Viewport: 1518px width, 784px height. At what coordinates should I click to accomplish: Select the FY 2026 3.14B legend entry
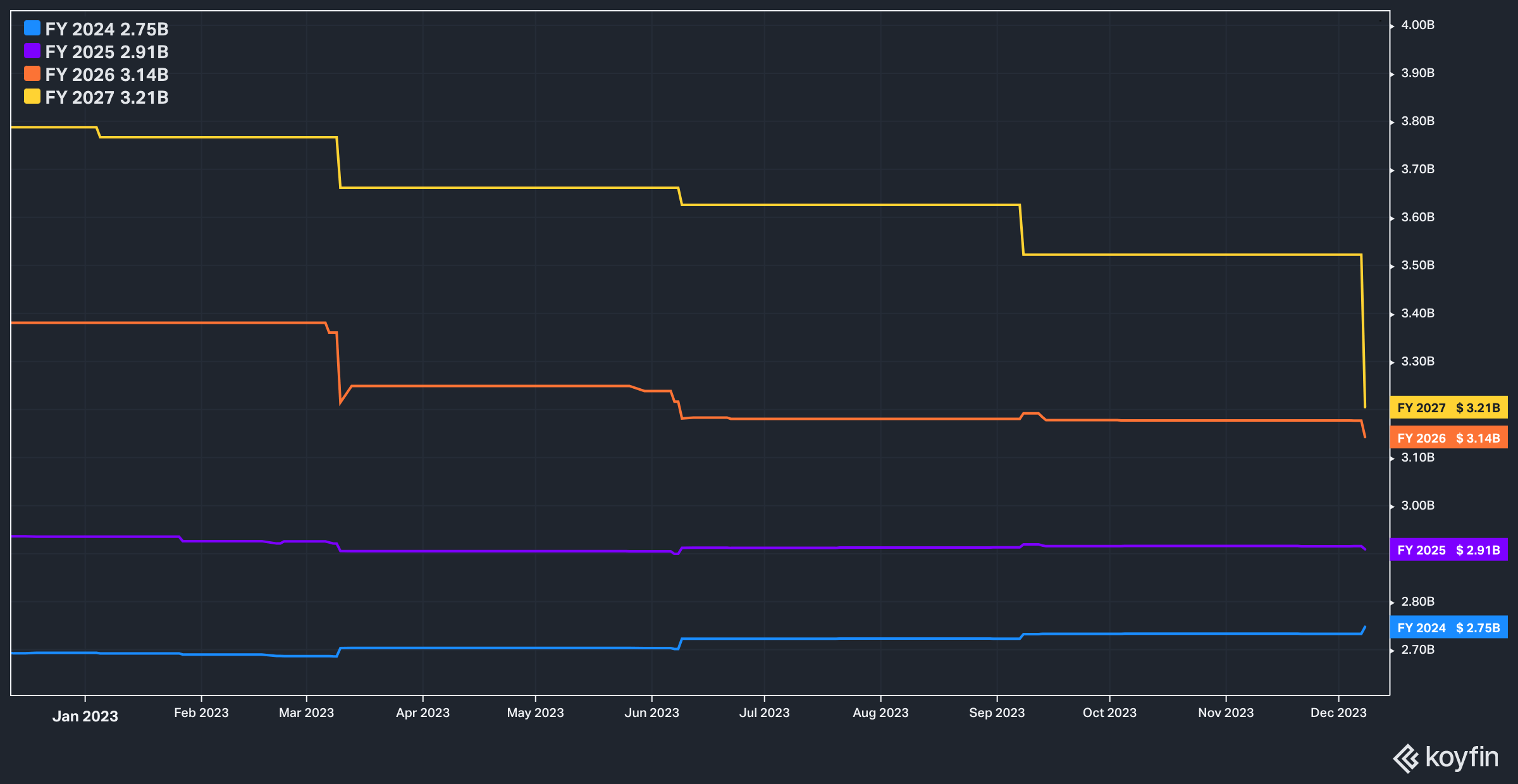[x=107, y=75]
